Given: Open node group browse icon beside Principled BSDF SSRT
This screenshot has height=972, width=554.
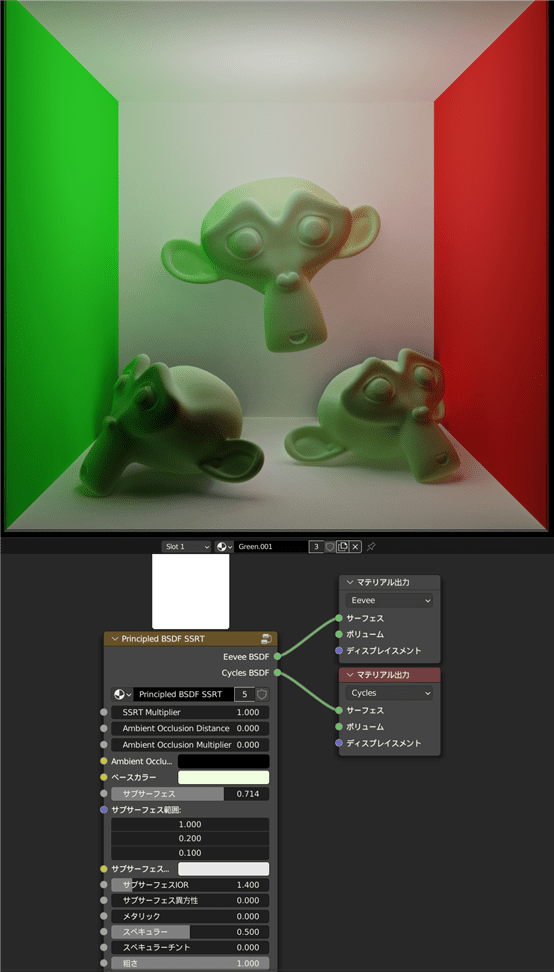Looking at the screenshot, I should coord(122,694).
